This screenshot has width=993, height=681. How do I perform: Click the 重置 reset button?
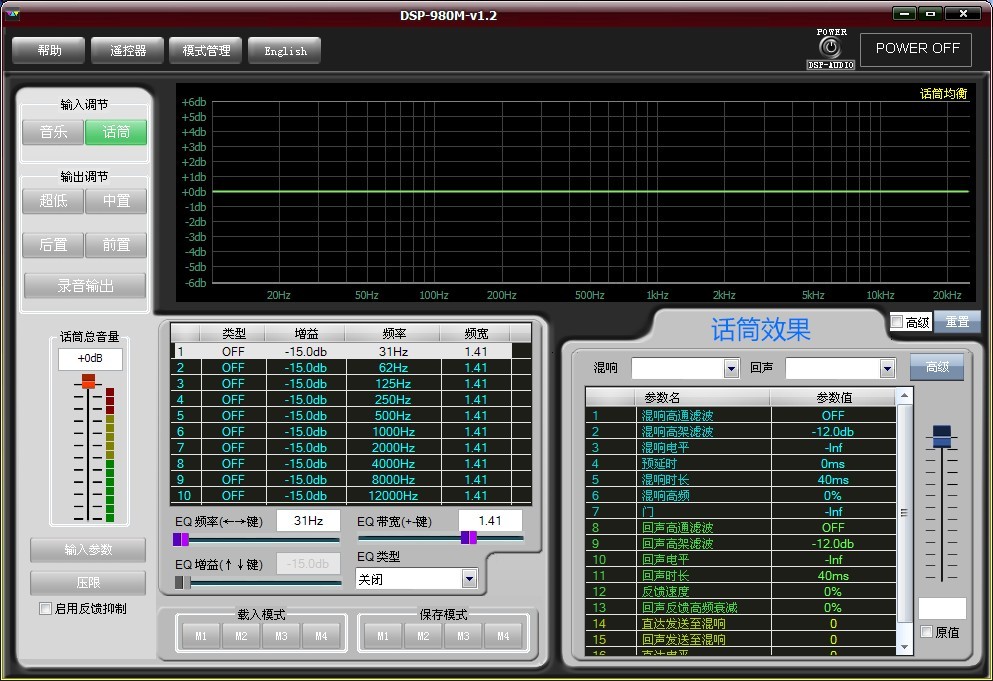point(956,321)
